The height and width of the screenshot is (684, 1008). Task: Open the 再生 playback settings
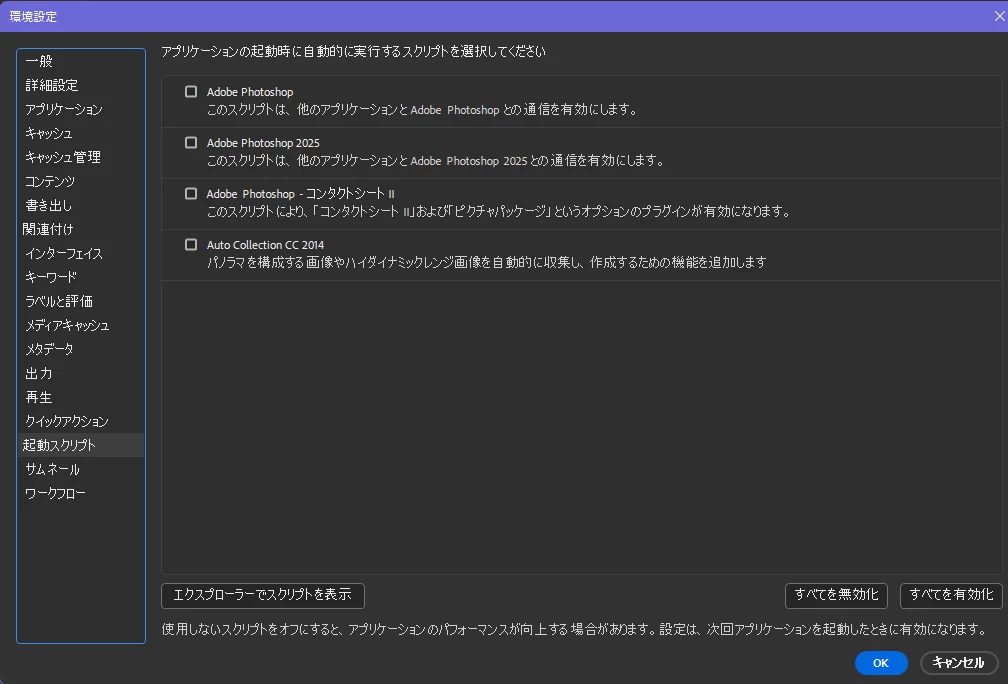81,397
